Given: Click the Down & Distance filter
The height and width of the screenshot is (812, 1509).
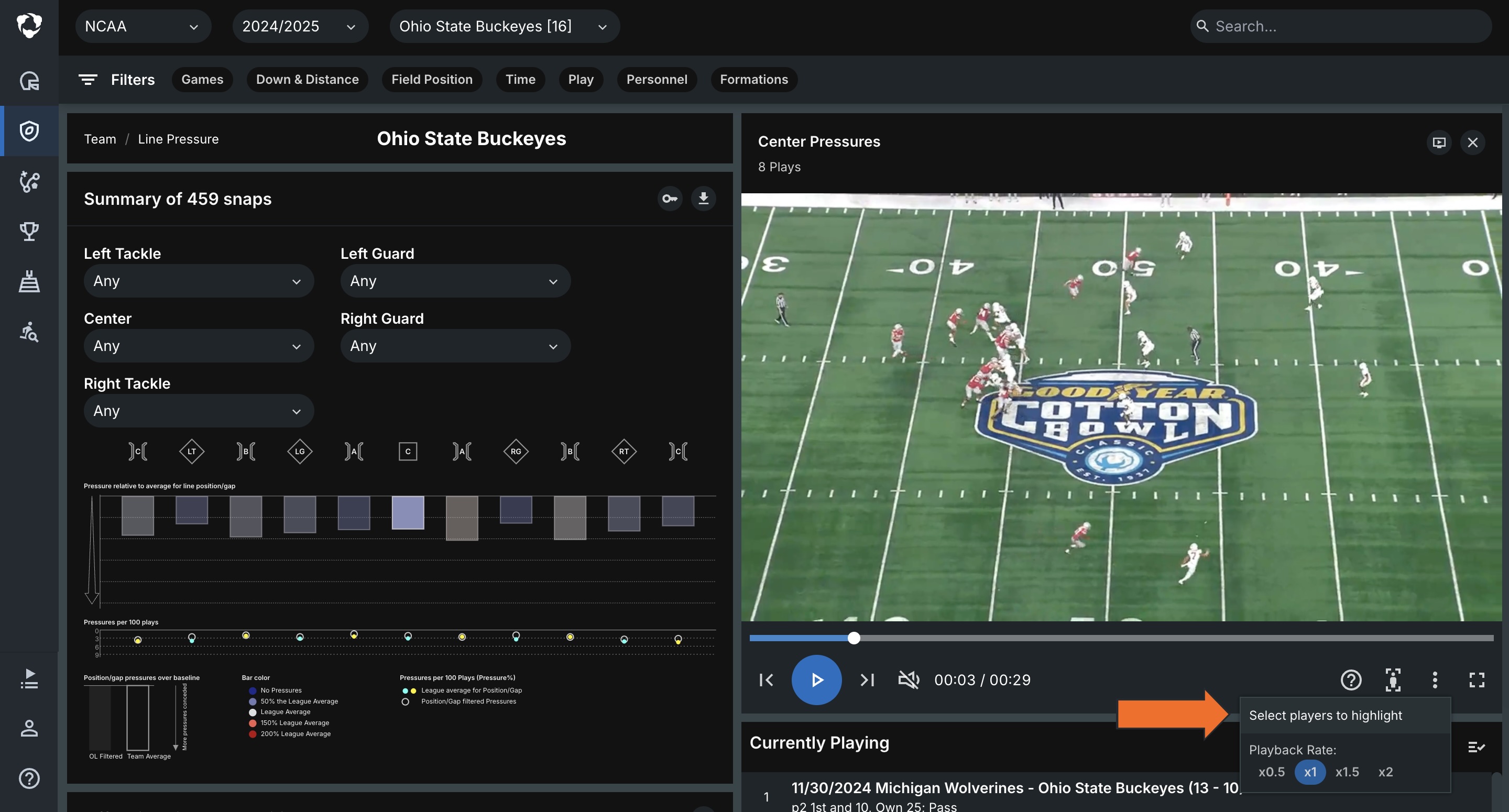Looking at the screenshot, I should [x=307, y=79].
